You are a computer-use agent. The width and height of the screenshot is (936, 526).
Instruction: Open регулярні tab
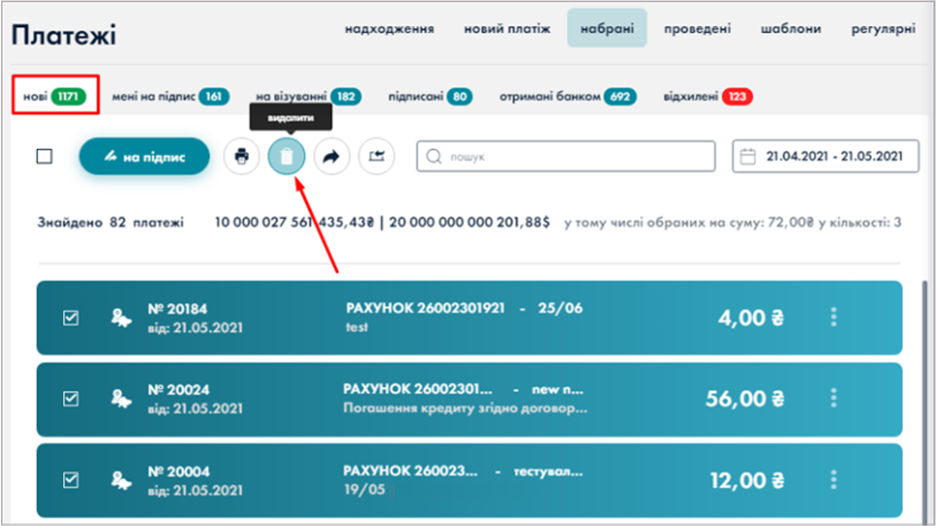point(883,29)
